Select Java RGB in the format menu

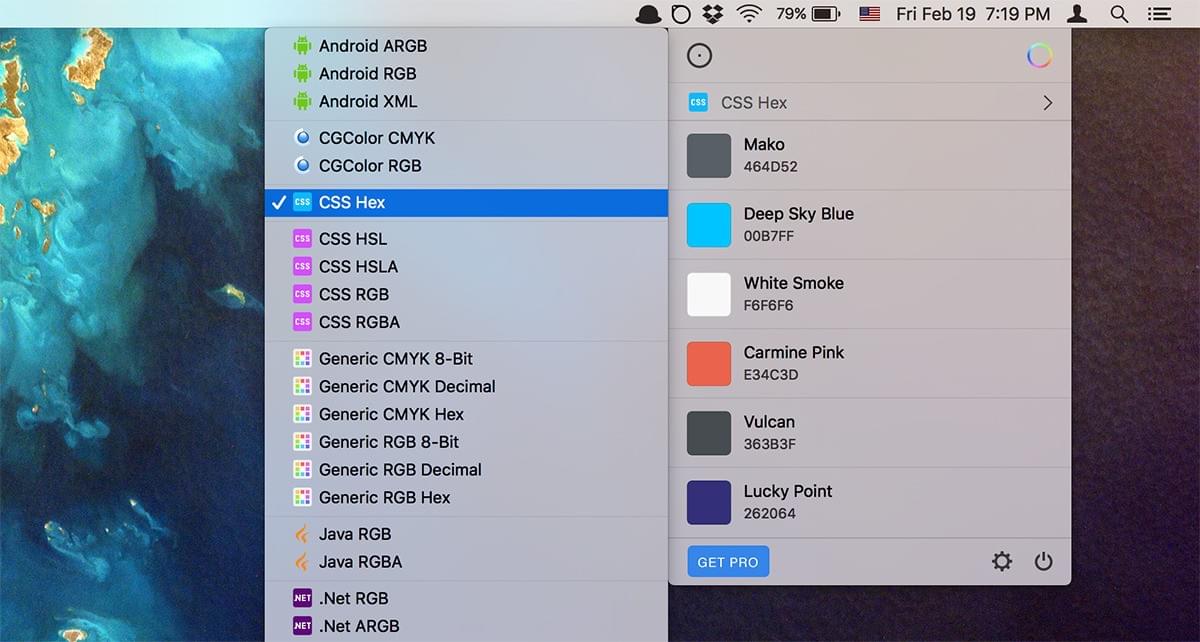[x=466, y=534]
